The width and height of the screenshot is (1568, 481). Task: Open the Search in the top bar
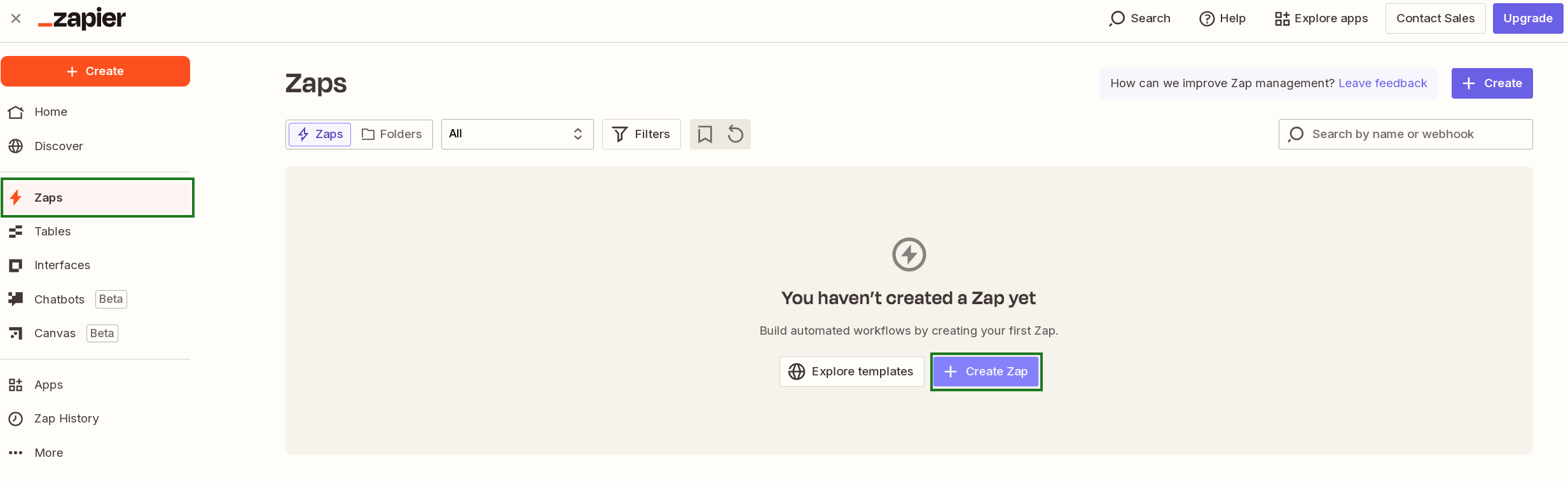point(1139,18)
